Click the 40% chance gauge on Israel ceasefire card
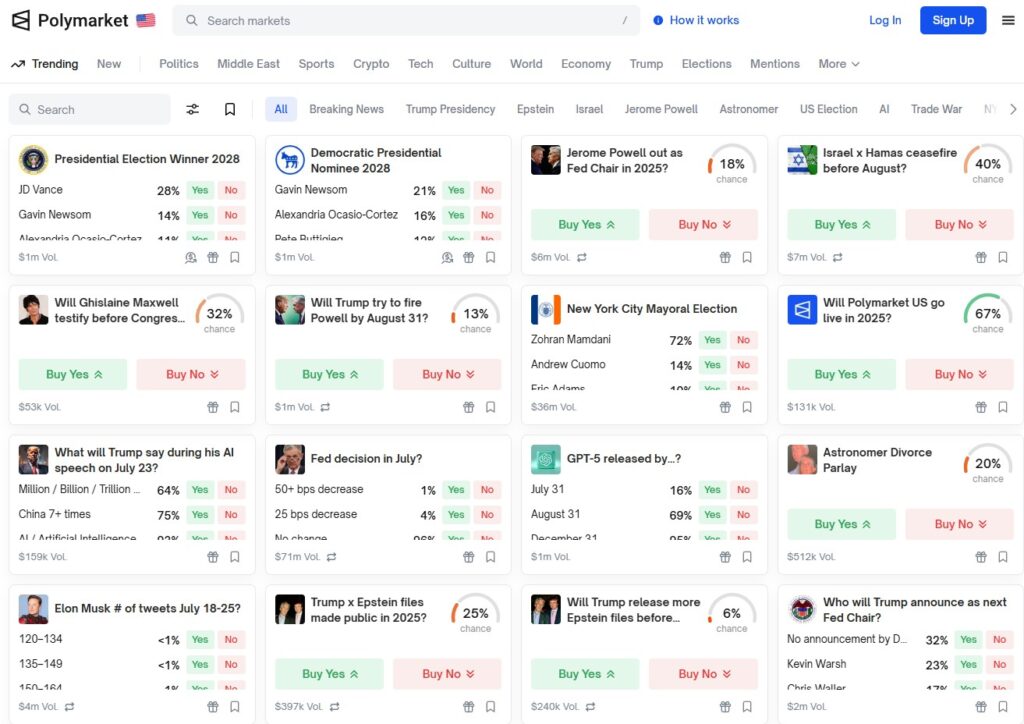 click(x=987, y=164)
